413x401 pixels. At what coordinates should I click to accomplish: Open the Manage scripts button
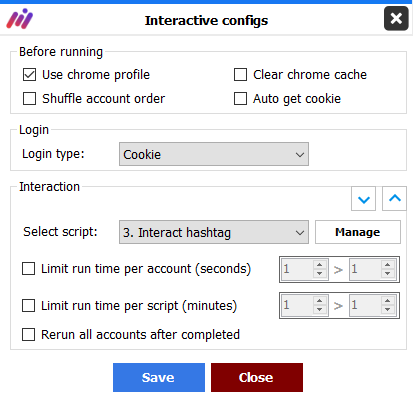pos(358,232)
